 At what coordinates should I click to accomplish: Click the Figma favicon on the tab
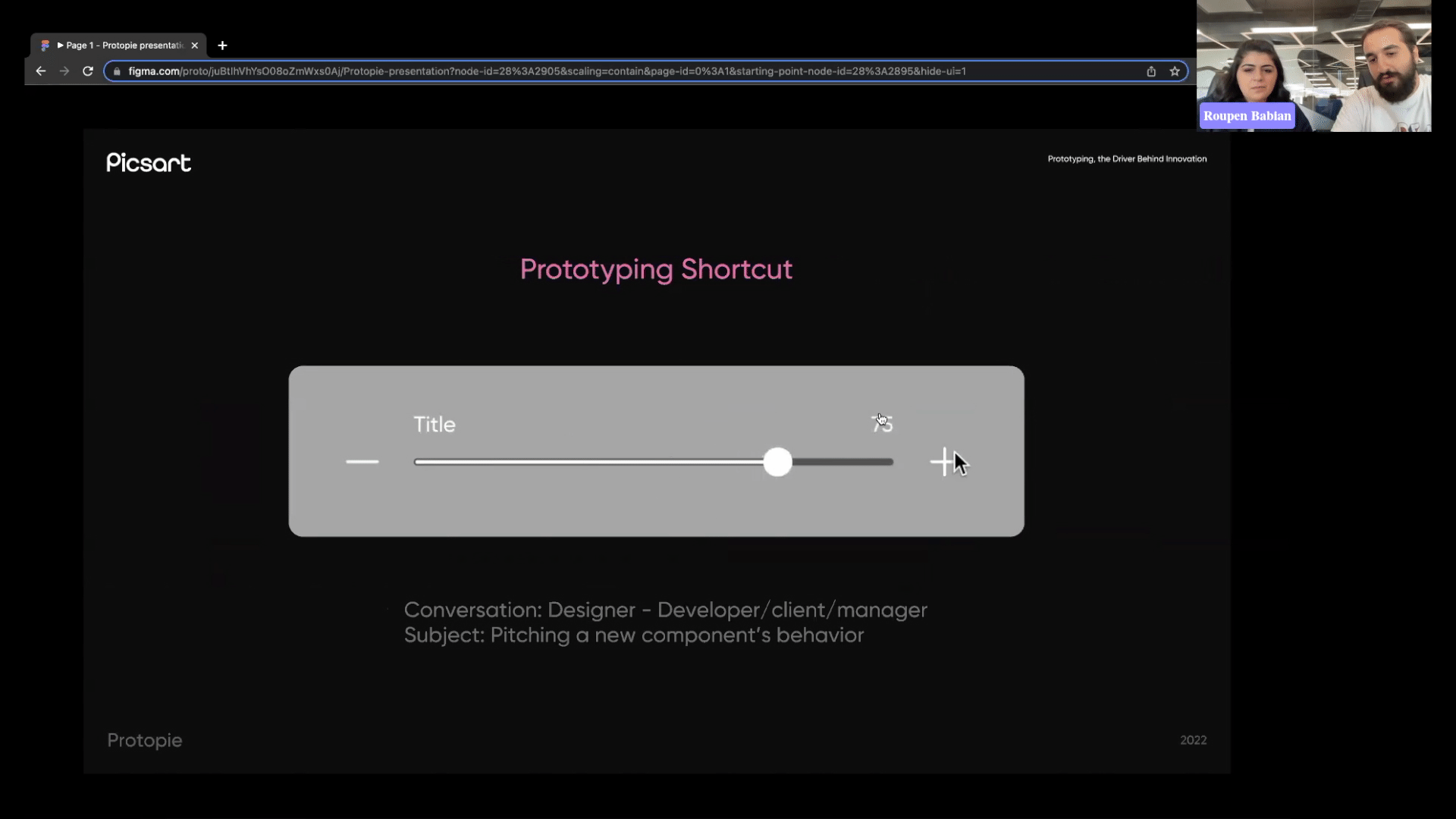click(45, 45)
